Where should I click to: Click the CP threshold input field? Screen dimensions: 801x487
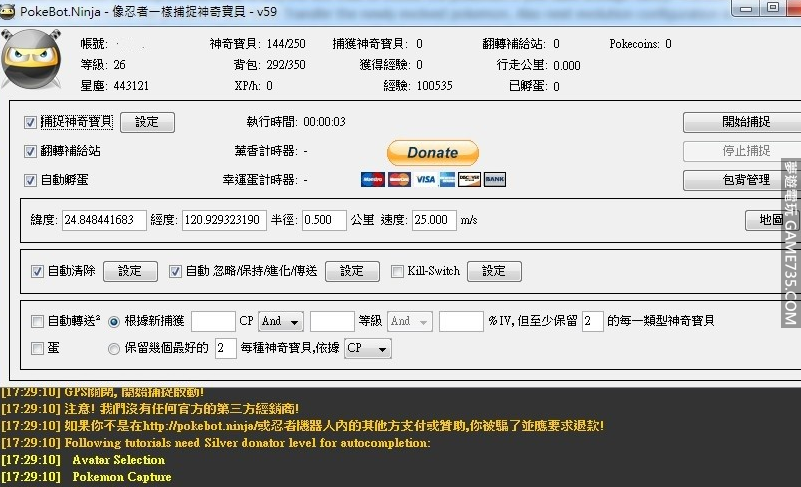213,321
